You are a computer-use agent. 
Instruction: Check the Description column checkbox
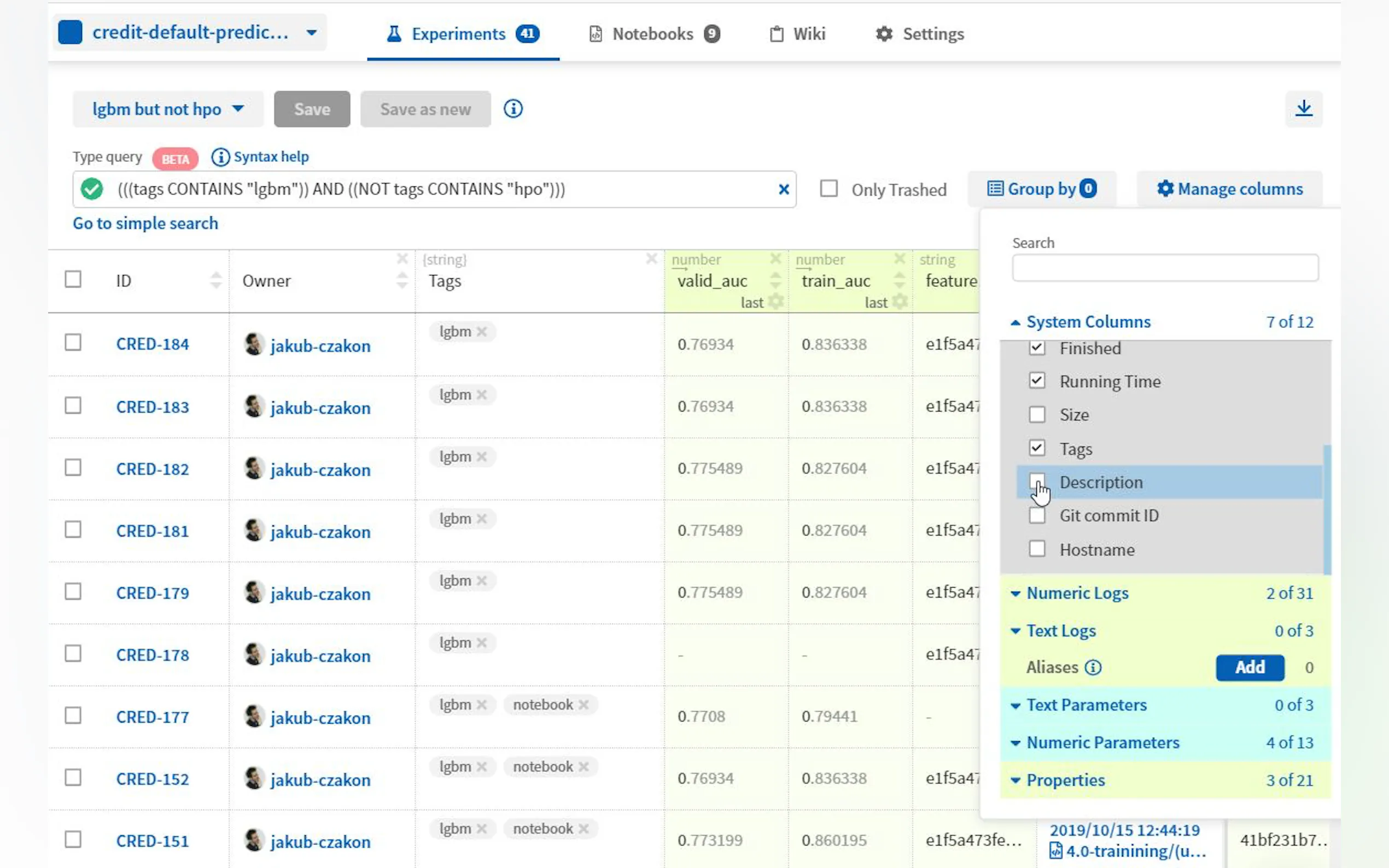1036,481
